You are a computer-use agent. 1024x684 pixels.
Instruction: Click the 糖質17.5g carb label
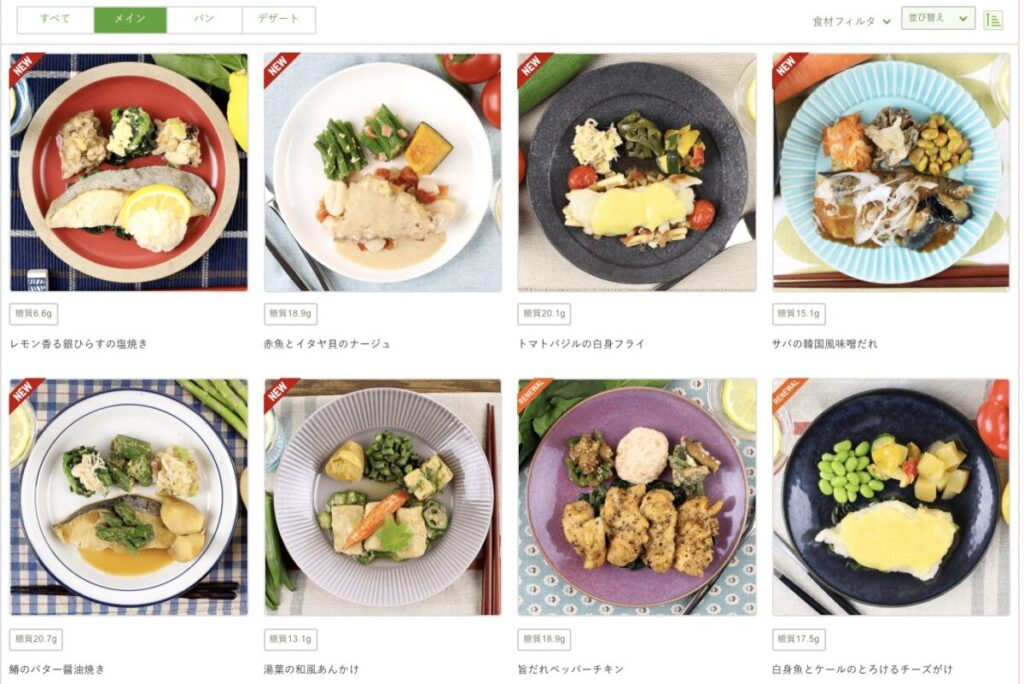click(x=798, y=639)
